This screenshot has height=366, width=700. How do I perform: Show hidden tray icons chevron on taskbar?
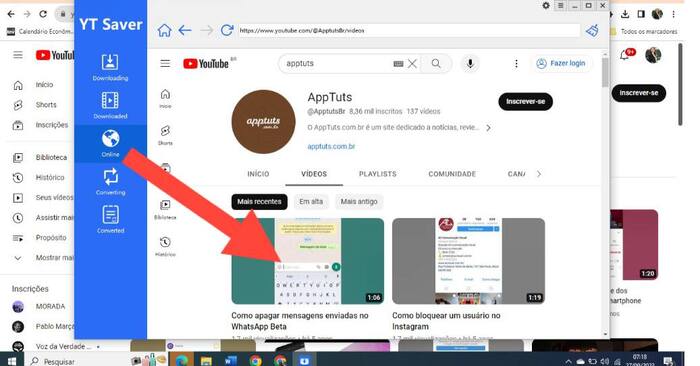568,361
